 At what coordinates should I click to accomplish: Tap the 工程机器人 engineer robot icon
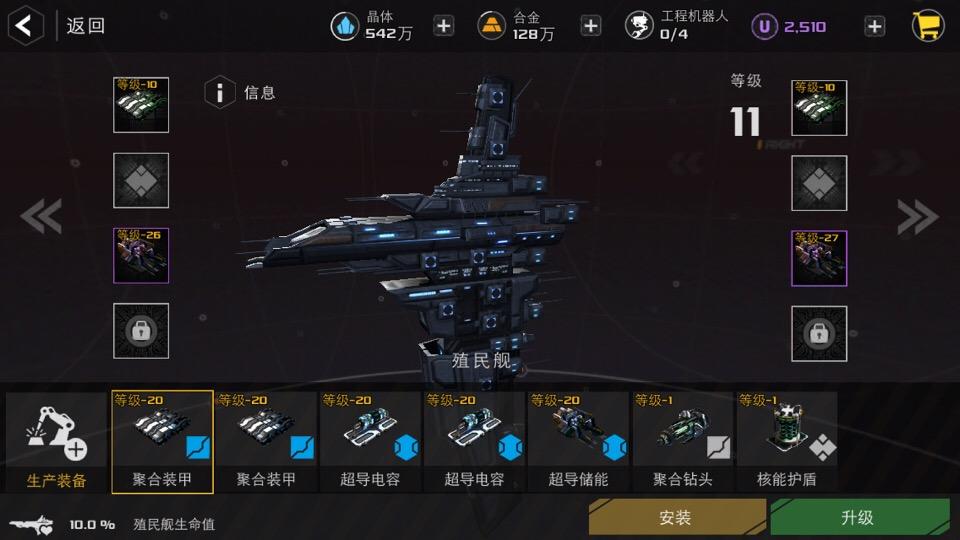[x=639, y=26]
